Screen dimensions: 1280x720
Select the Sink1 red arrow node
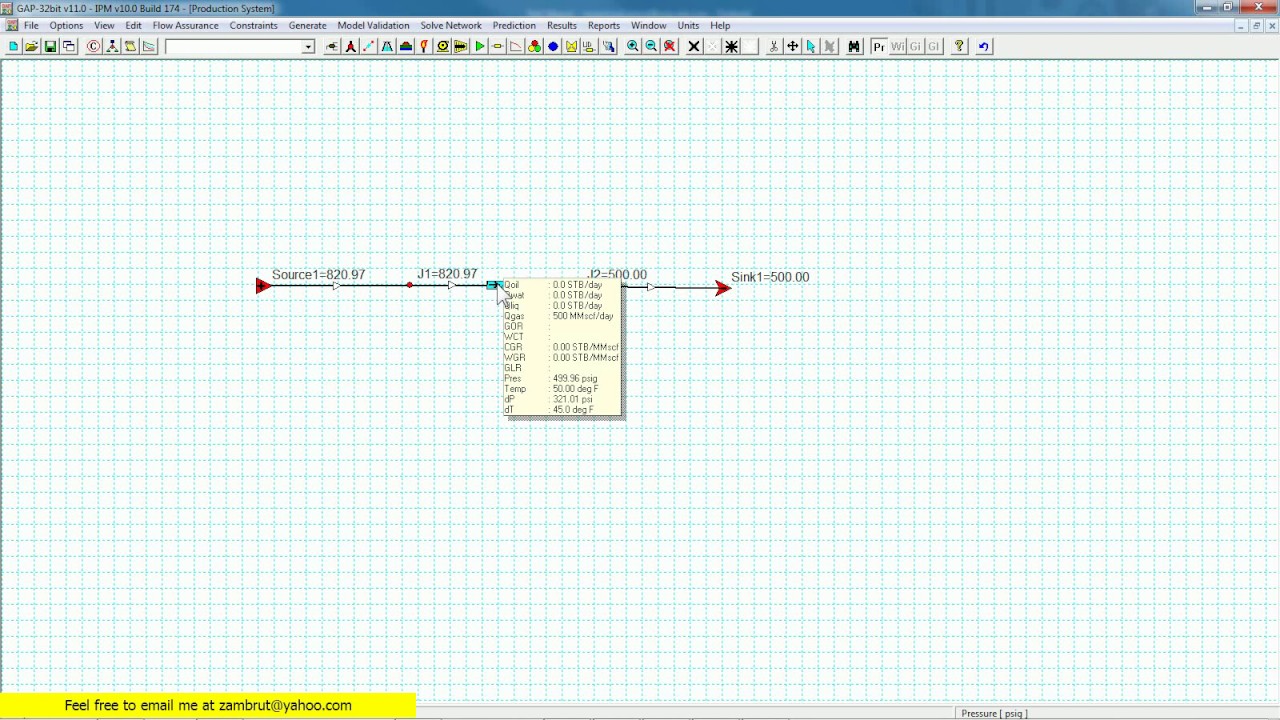point(723,288)
